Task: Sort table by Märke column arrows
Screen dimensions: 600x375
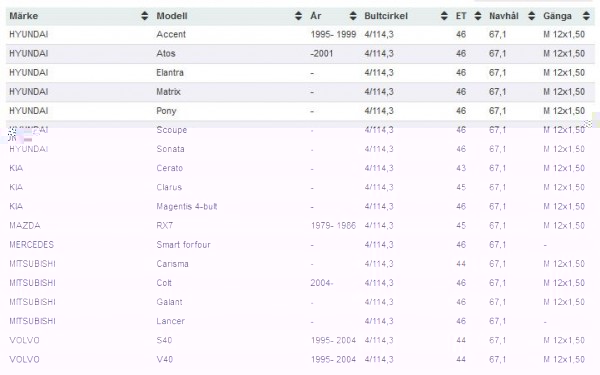Action: tap(144, 16)
